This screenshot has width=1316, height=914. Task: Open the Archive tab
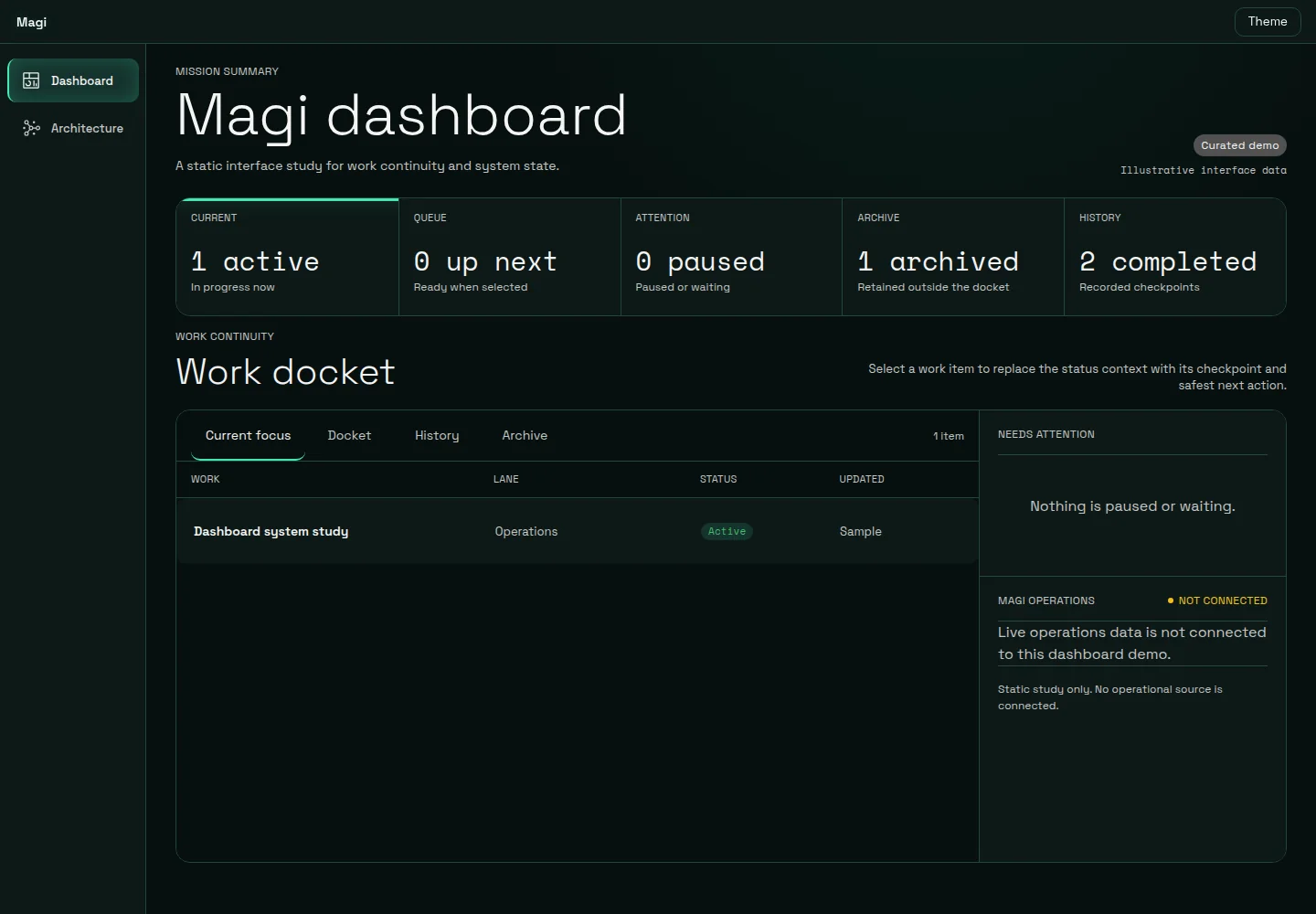pos(525,435)
